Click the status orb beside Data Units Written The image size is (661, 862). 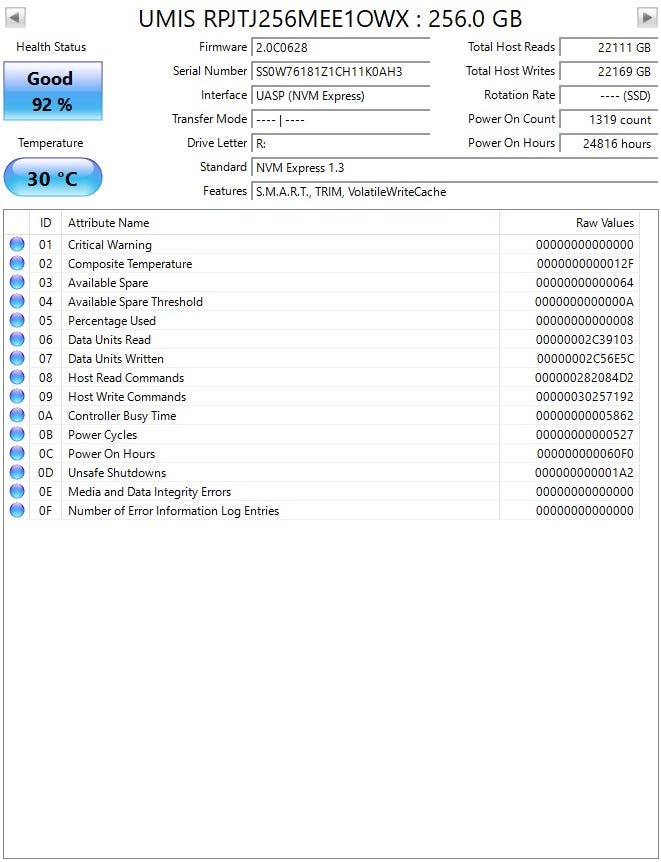tap(17, 359)
